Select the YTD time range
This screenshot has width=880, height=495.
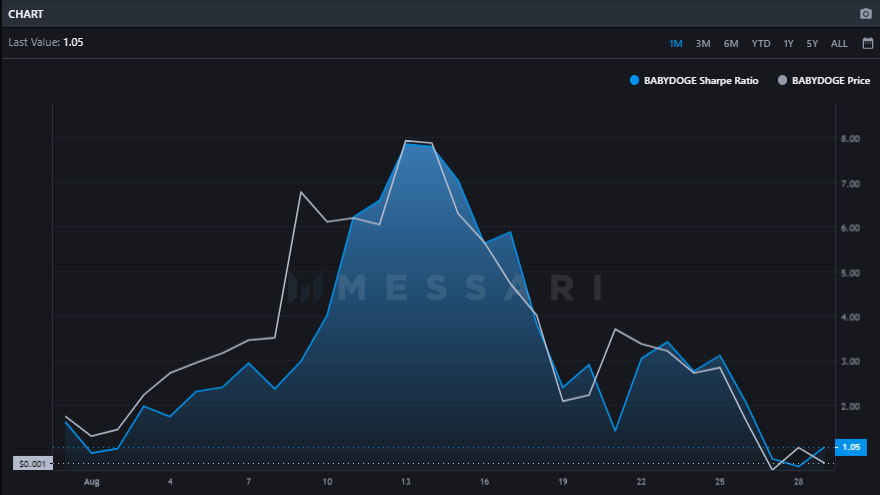click(761, 44)
